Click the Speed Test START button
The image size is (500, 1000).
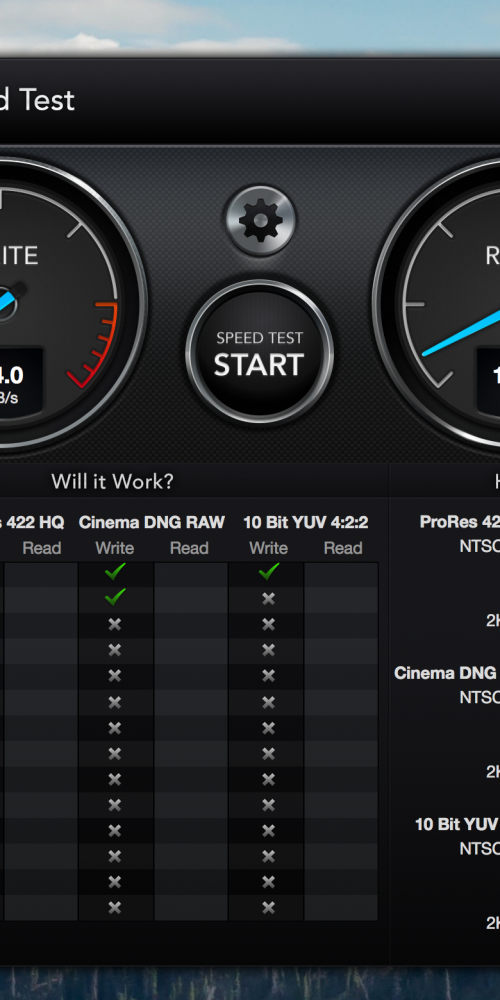point(260,353)
